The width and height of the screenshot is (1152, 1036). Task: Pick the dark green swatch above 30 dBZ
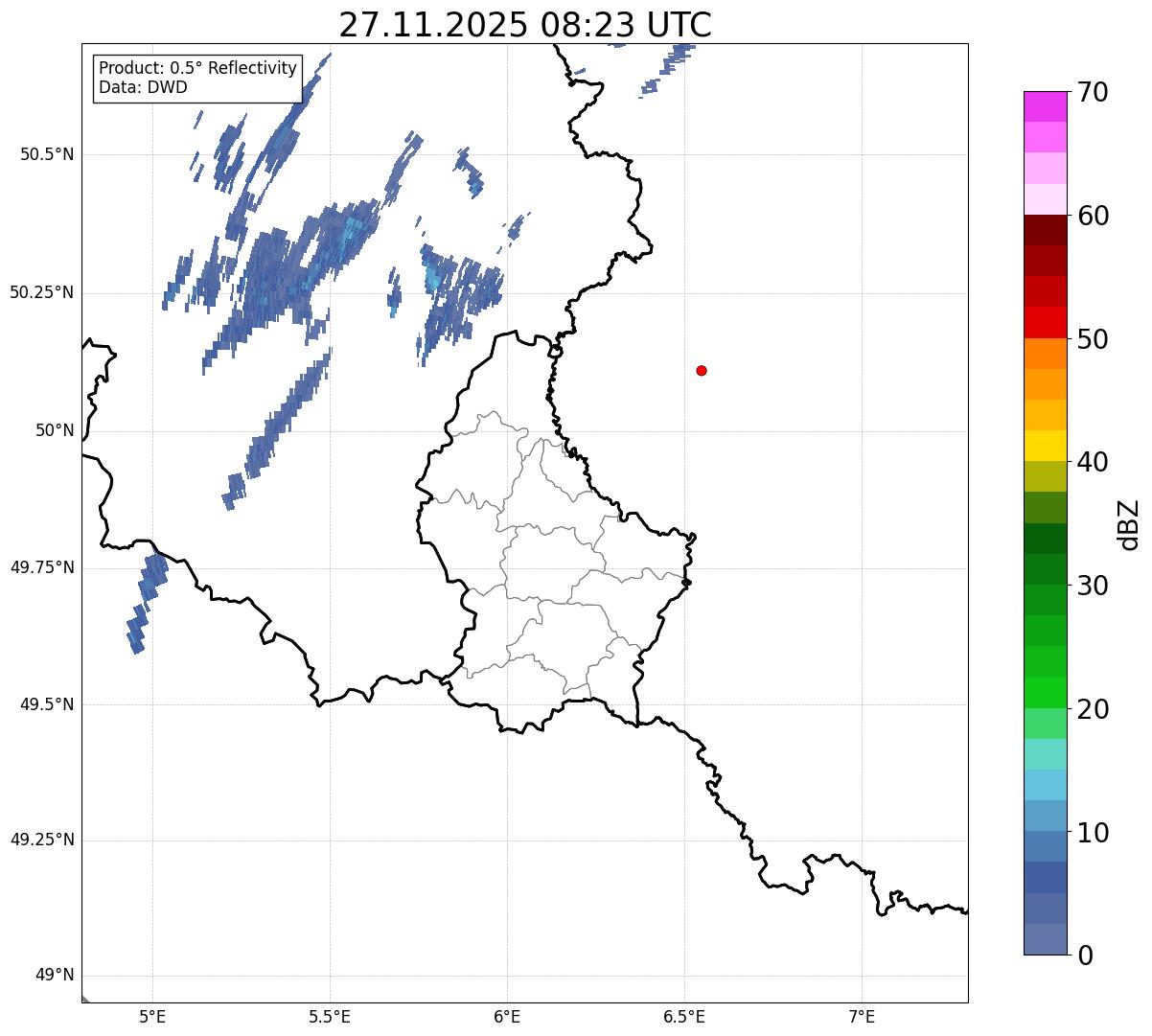tap(1045, 539)
